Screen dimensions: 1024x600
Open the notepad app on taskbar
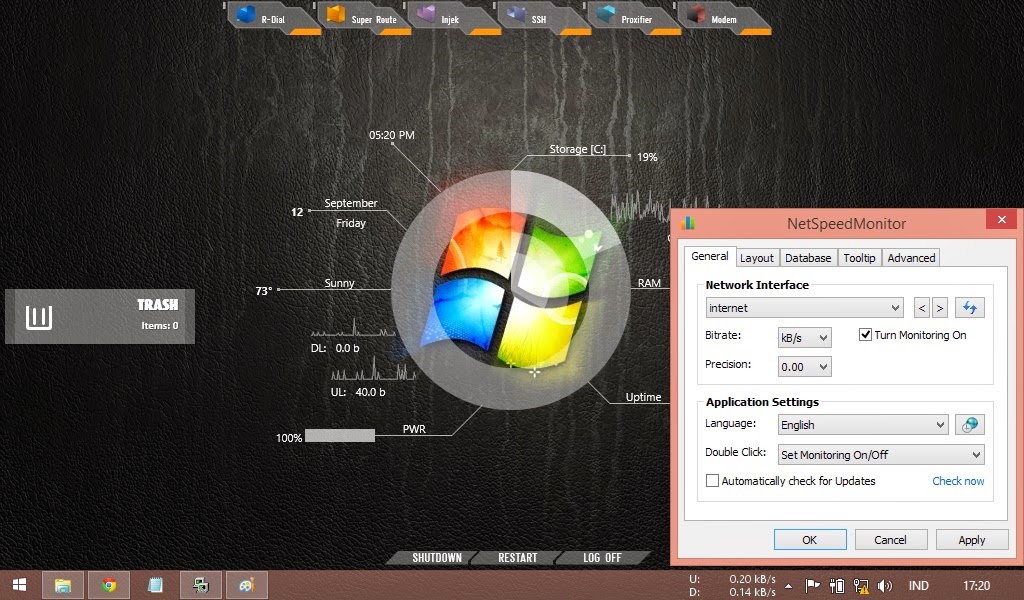(155, 585)
